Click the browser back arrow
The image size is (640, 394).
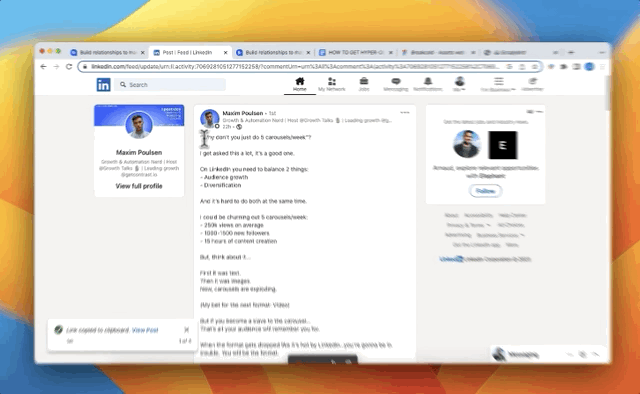44,67
